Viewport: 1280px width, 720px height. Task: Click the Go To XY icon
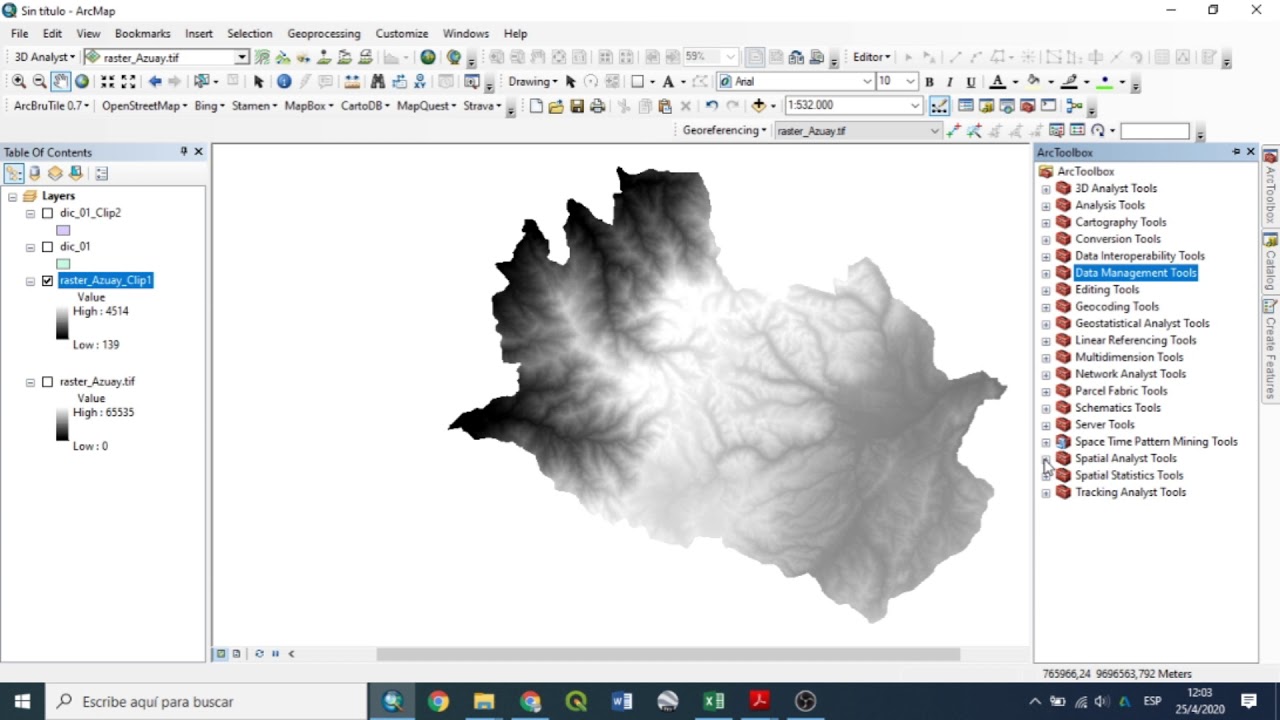421,81
